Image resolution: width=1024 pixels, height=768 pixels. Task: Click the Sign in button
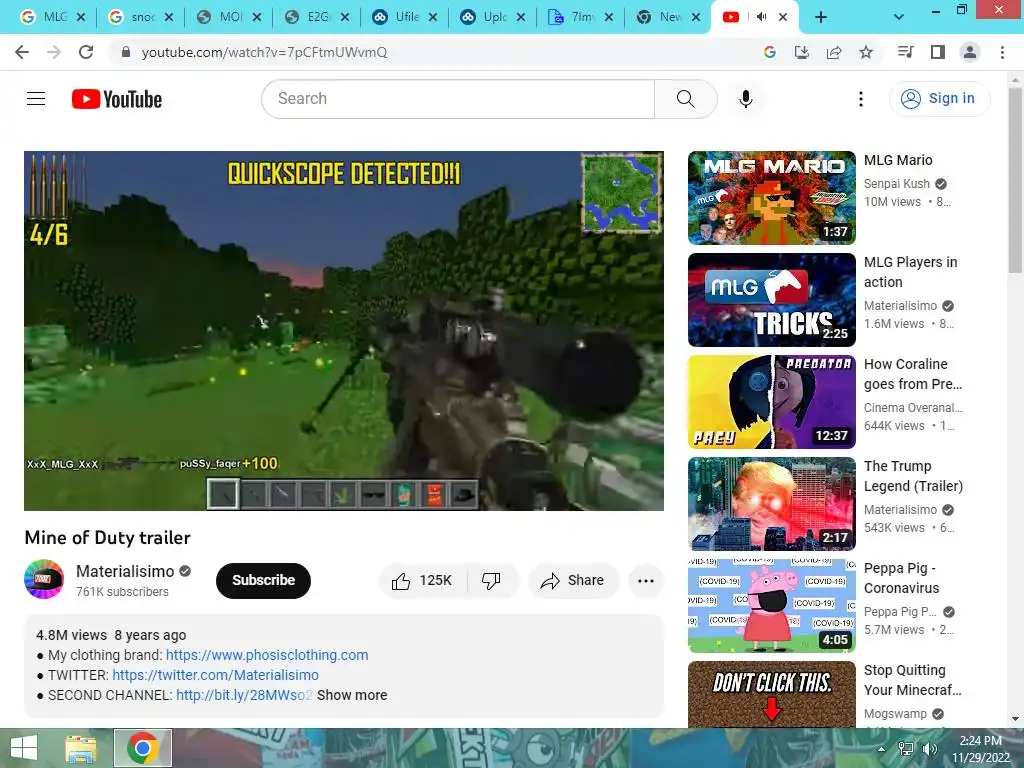pos(940,99)
